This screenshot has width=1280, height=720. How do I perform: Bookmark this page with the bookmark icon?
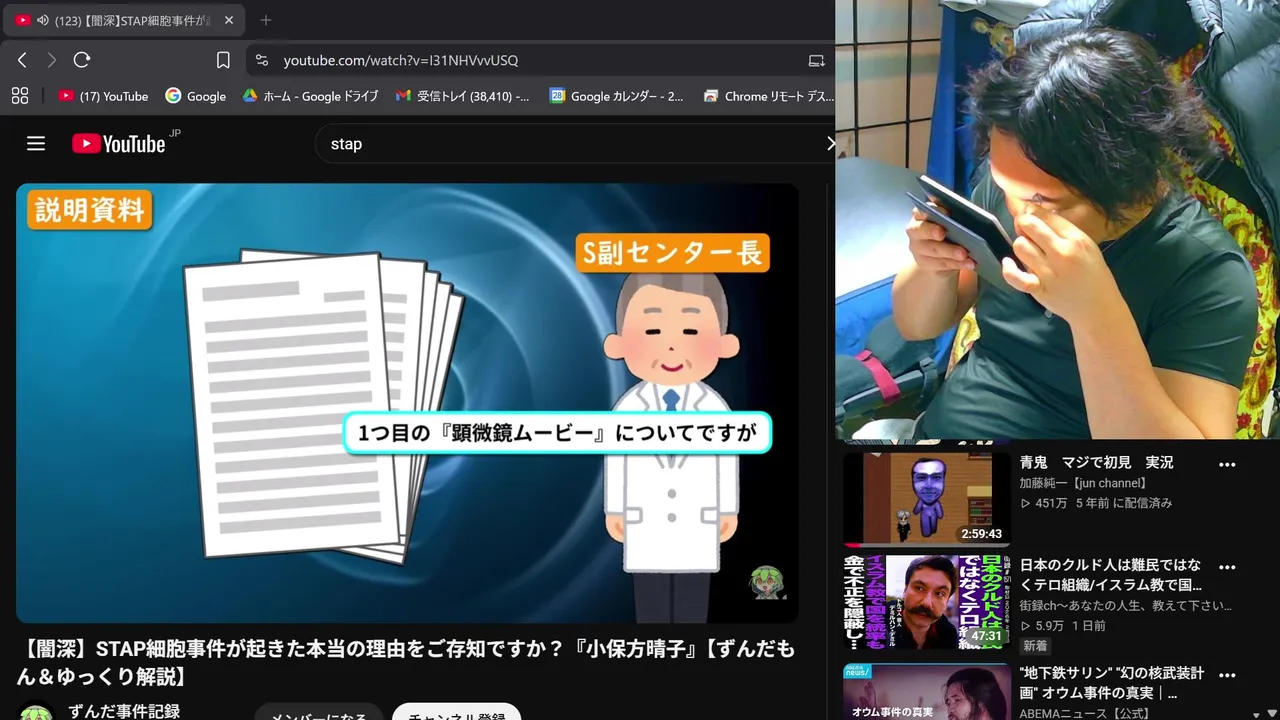coord(223,60)
